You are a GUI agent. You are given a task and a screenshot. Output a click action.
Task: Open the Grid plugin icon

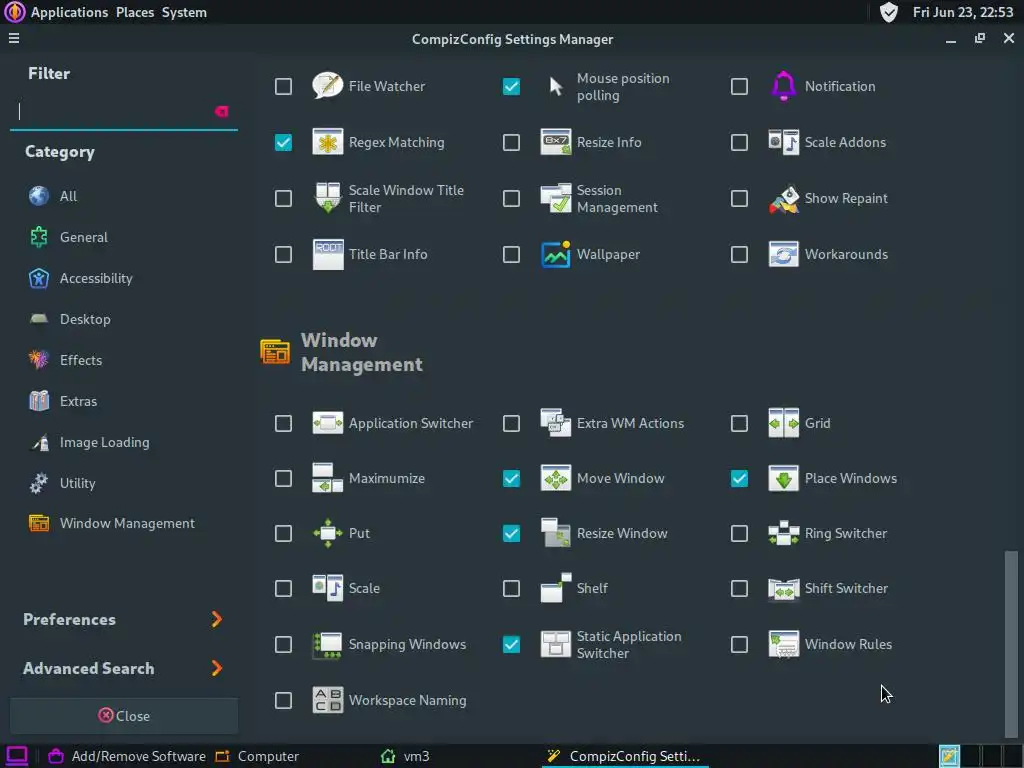coord(783,423)
